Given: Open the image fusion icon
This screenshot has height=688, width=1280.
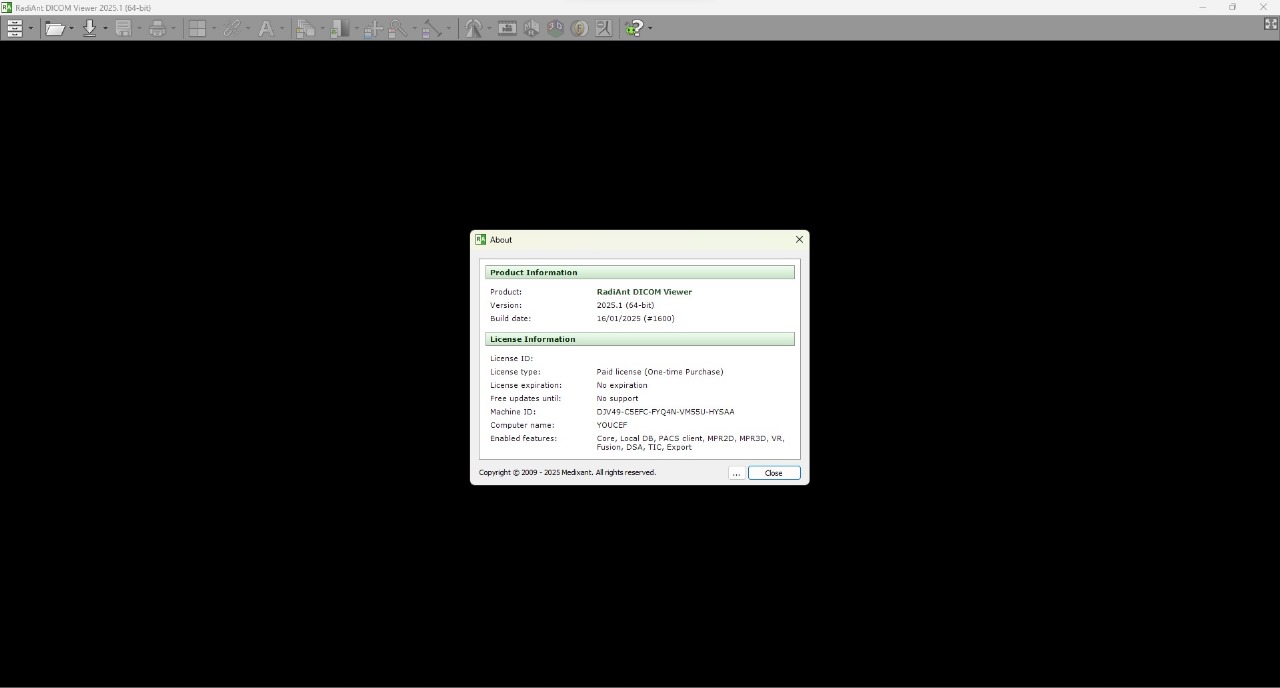Looking at the screenshot, I should pyautogui.click(x=579, y=28).
